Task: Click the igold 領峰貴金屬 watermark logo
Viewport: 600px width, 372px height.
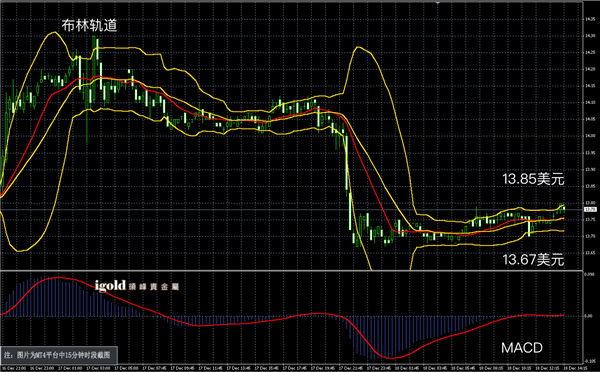Action: (137, 286)
